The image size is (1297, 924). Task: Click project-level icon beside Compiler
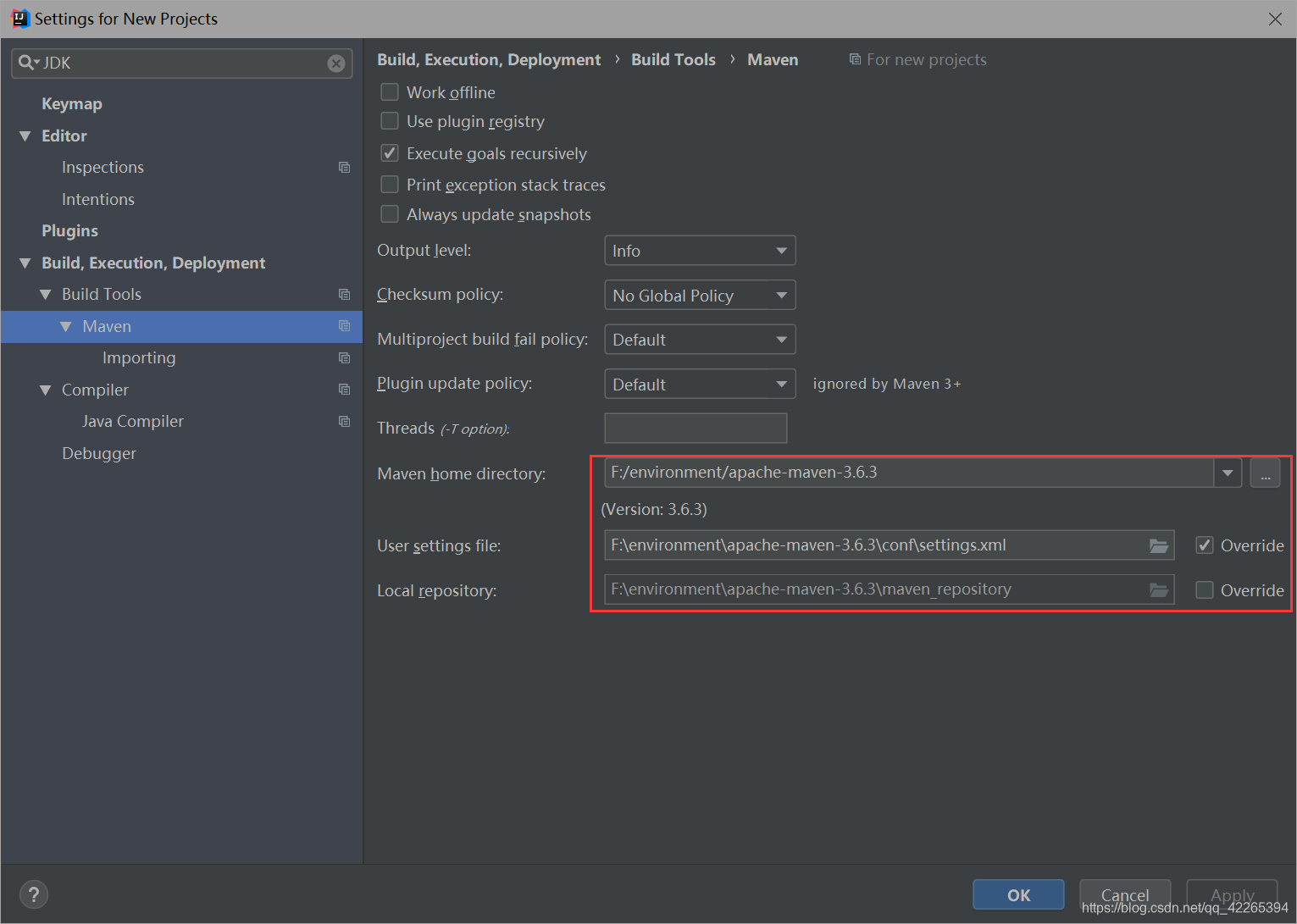[344, 390]
